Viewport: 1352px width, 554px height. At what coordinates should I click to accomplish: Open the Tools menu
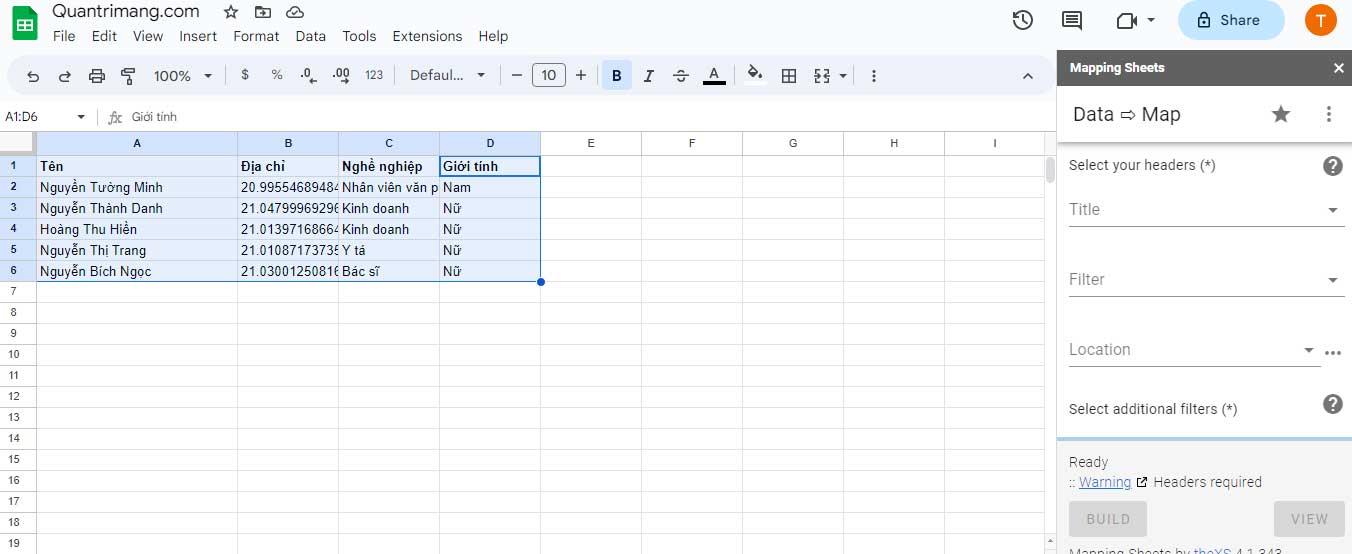point(359,36)
